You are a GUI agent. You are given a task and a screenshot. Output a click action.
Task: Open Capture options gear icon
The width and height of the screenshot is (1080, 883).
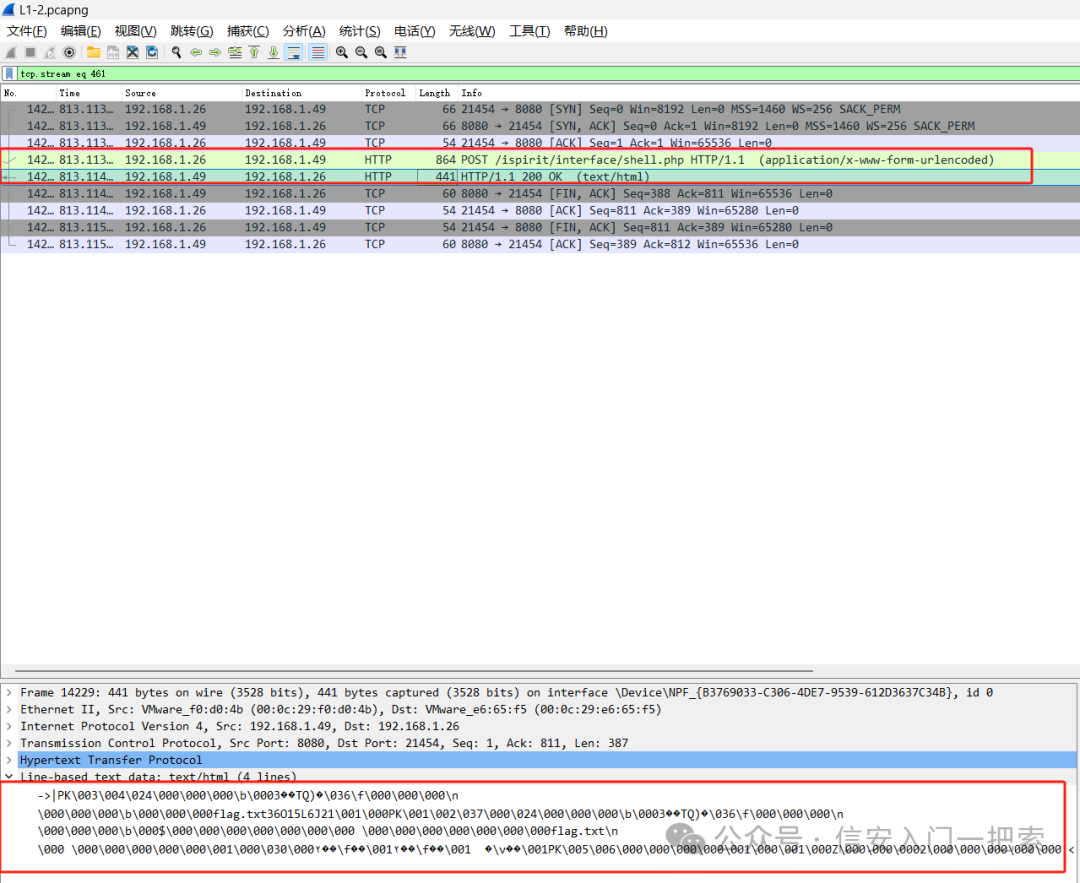(x=69, y=52)
